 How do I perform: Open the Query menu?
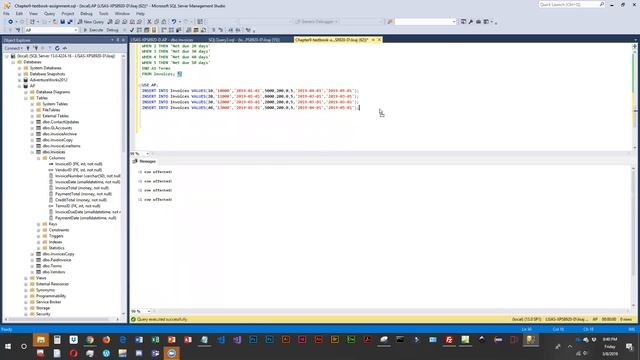click(49, 13)
